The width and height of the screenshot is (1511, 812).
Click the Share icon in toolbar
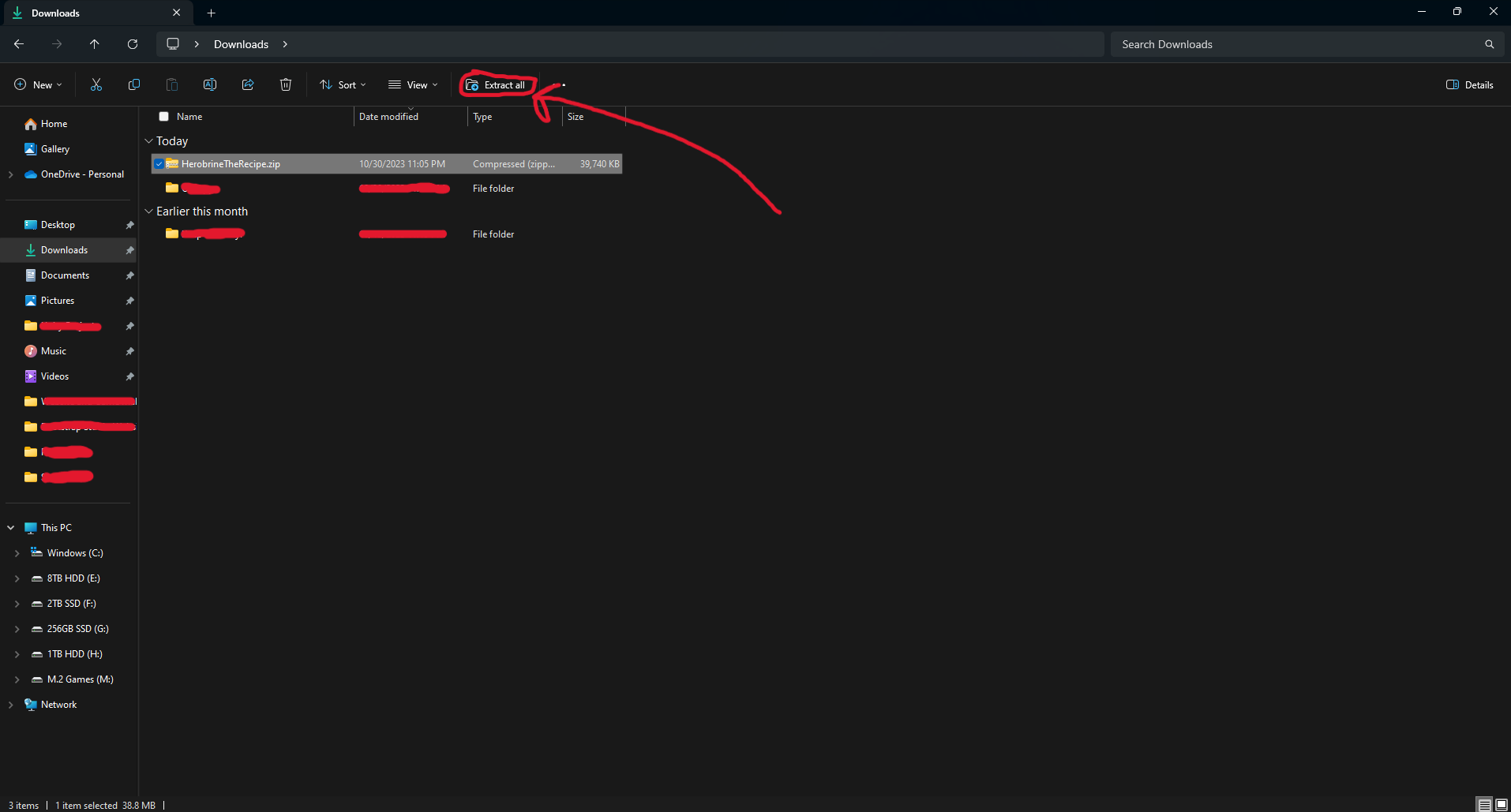[x=248, y=84]
